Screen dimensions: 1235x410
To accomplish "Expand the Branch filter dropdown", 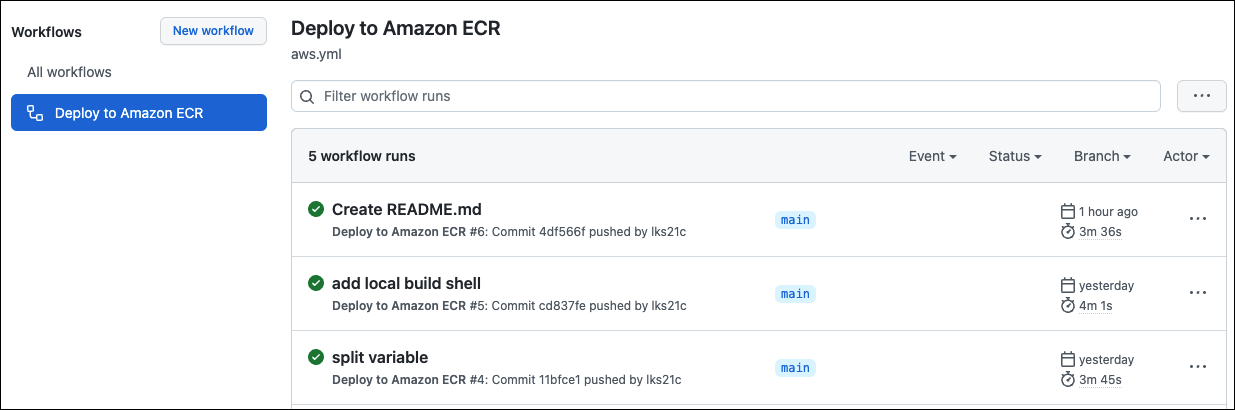I will (x=1102, y=156).
